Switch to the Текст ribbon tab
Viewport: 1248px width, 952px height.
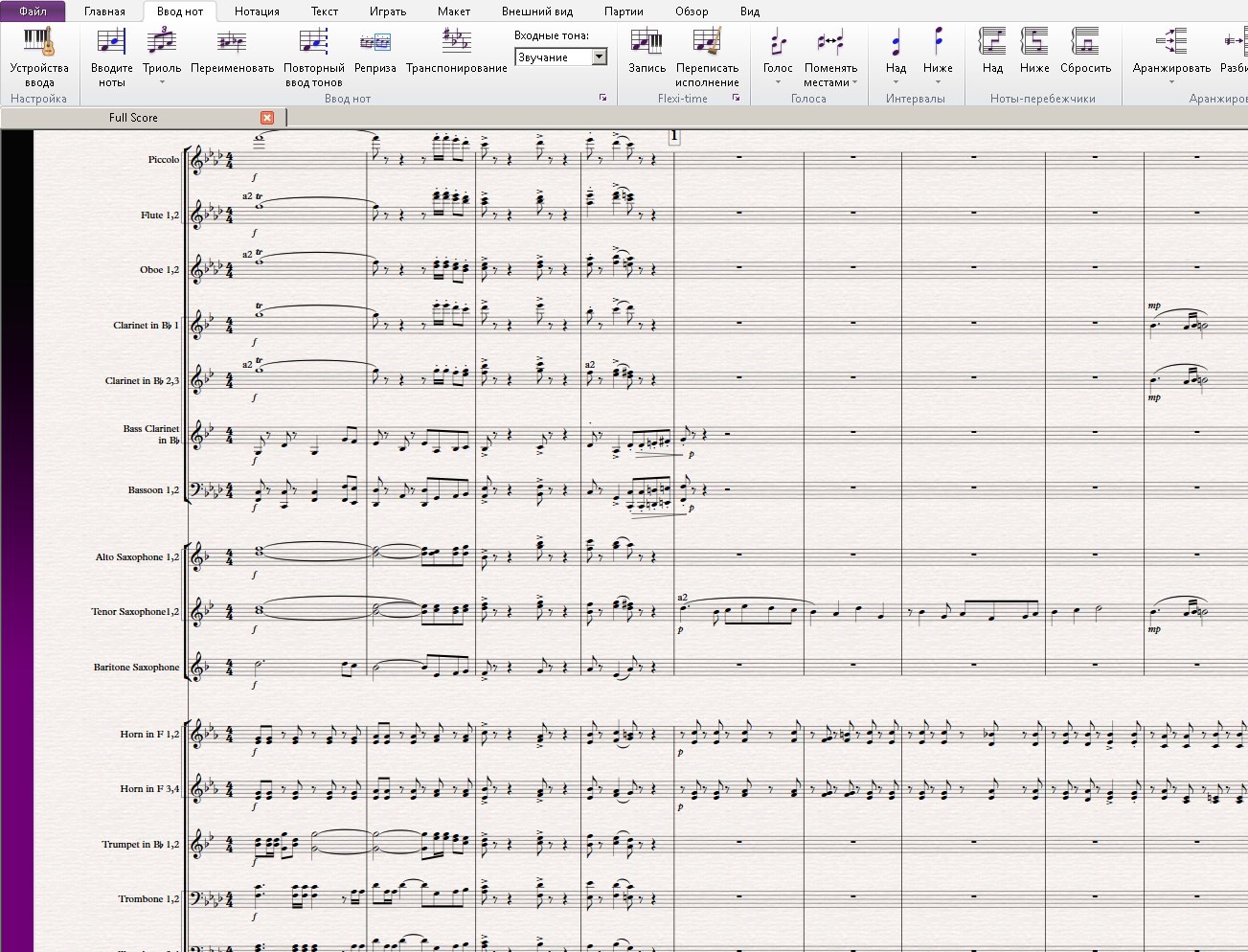[x=325, y=11]
